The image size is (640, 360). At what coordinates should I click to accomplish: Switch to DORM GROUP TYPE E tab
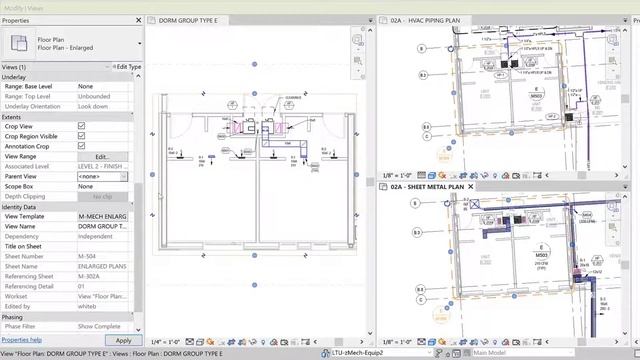point(188,20)
